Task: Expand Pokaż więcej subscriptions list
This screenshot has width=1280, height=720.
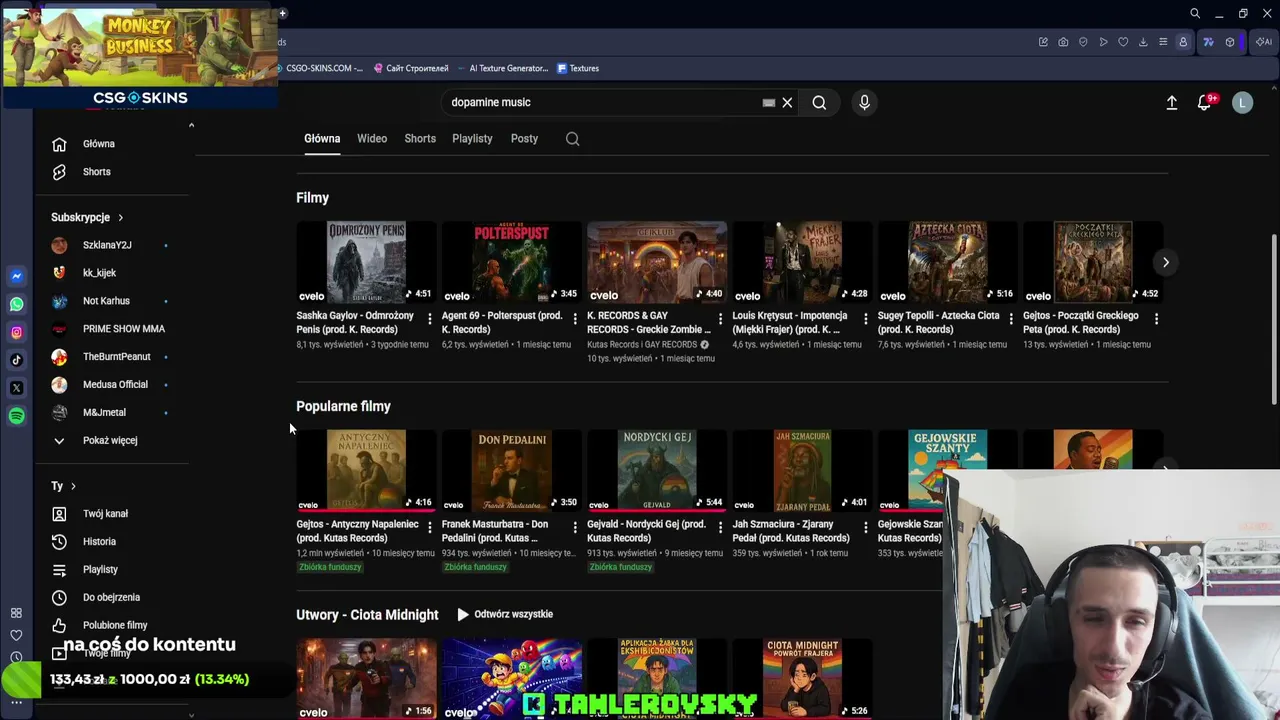Action: coord(111,440)
